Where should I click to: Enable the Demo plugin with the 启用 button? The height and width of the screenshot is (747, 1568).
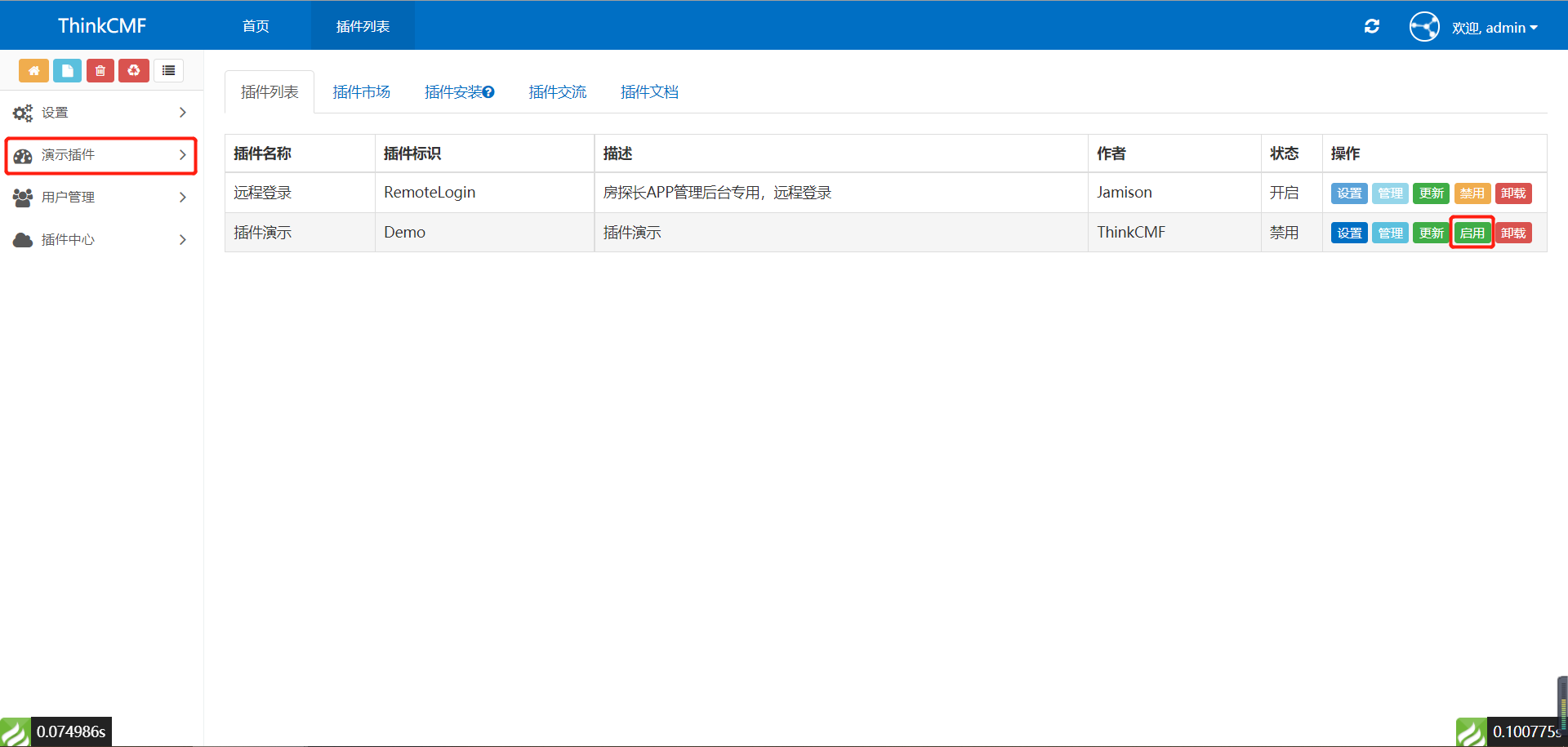(1472, 232)
